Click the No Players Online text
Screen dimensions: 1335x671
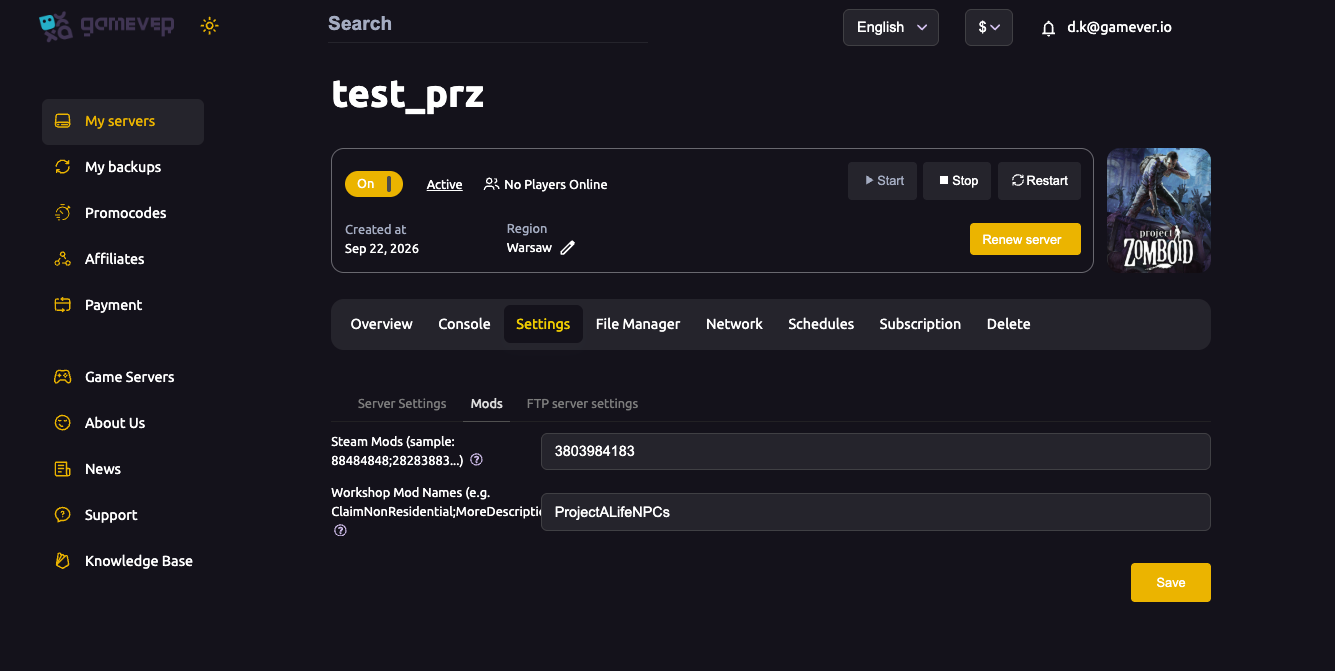(556, 184)
